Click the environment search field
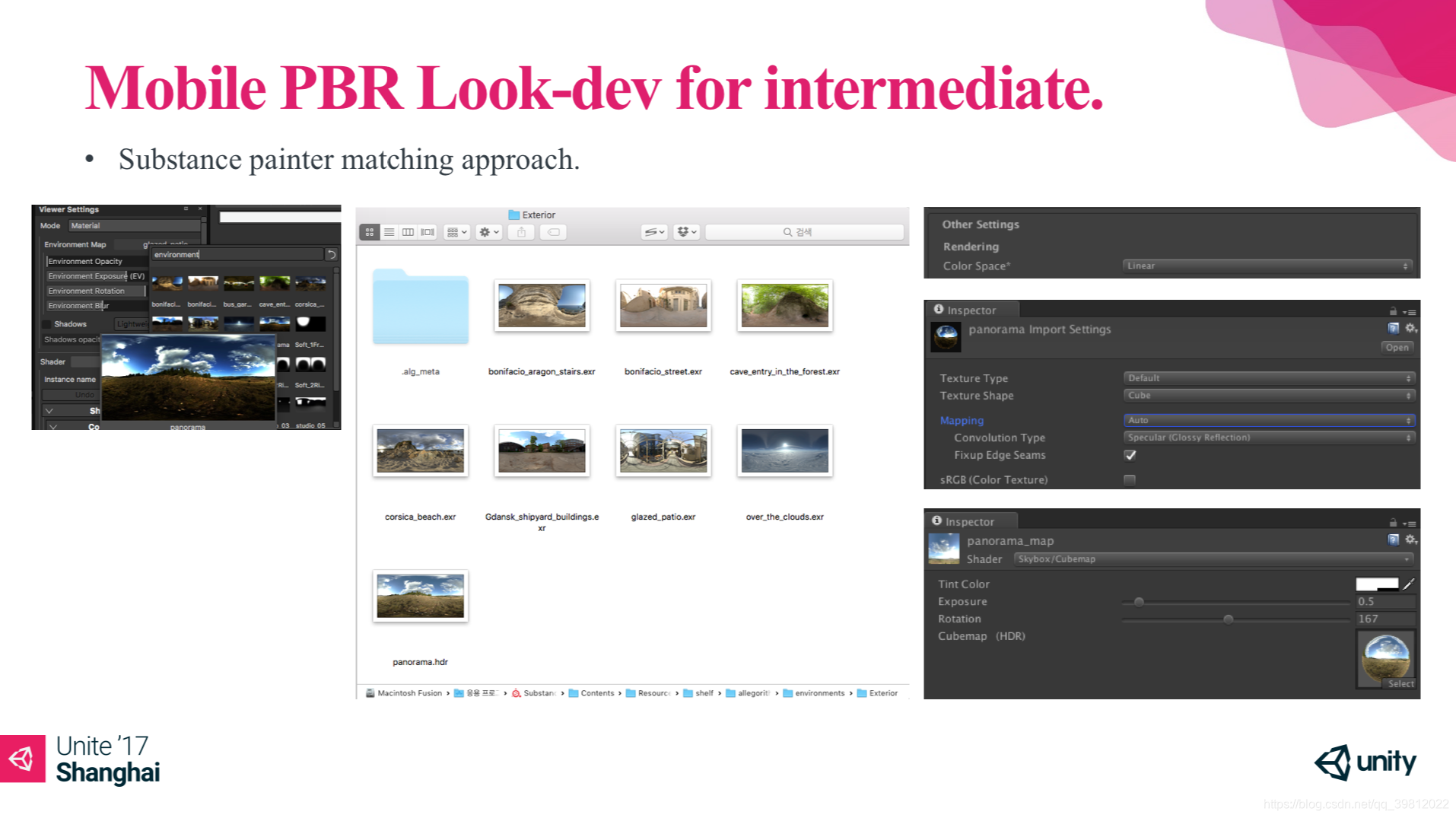 [238, 255]
